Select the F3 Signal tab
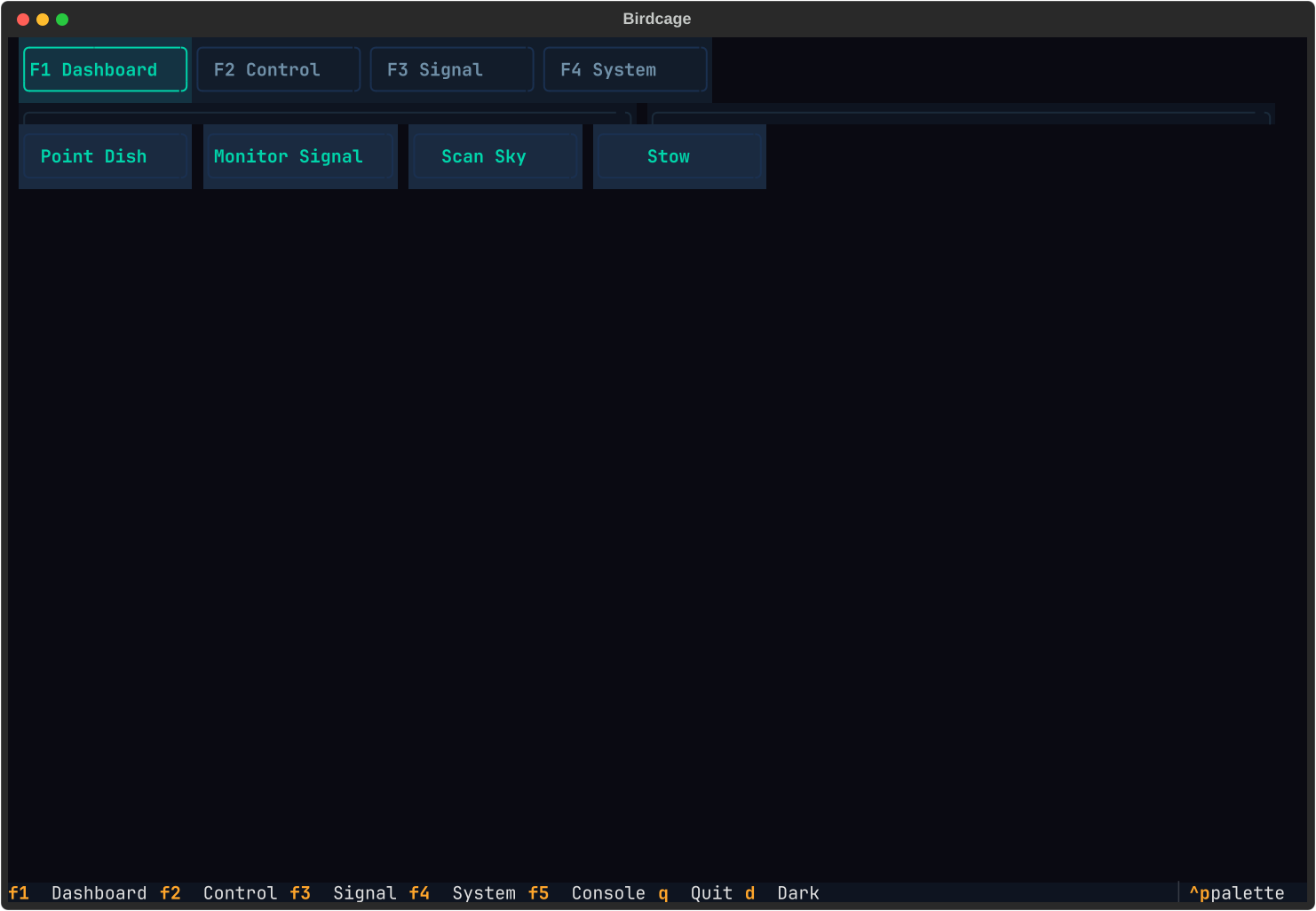This screenshot has width=1316, height=911. (451, 69)
